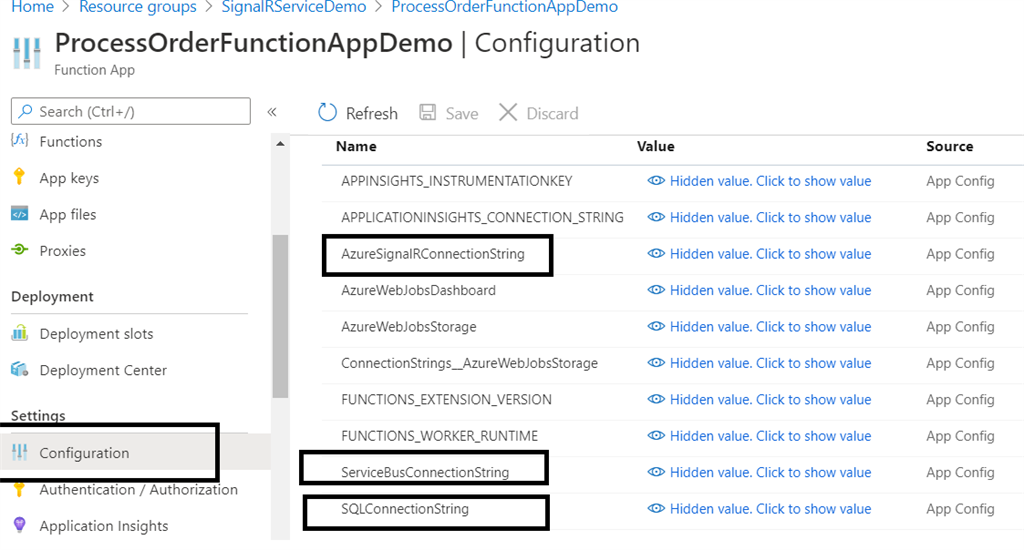Select ServiceBusConnectionString setting name
This screenshot has height=550, width=1024.
[424, 472]
